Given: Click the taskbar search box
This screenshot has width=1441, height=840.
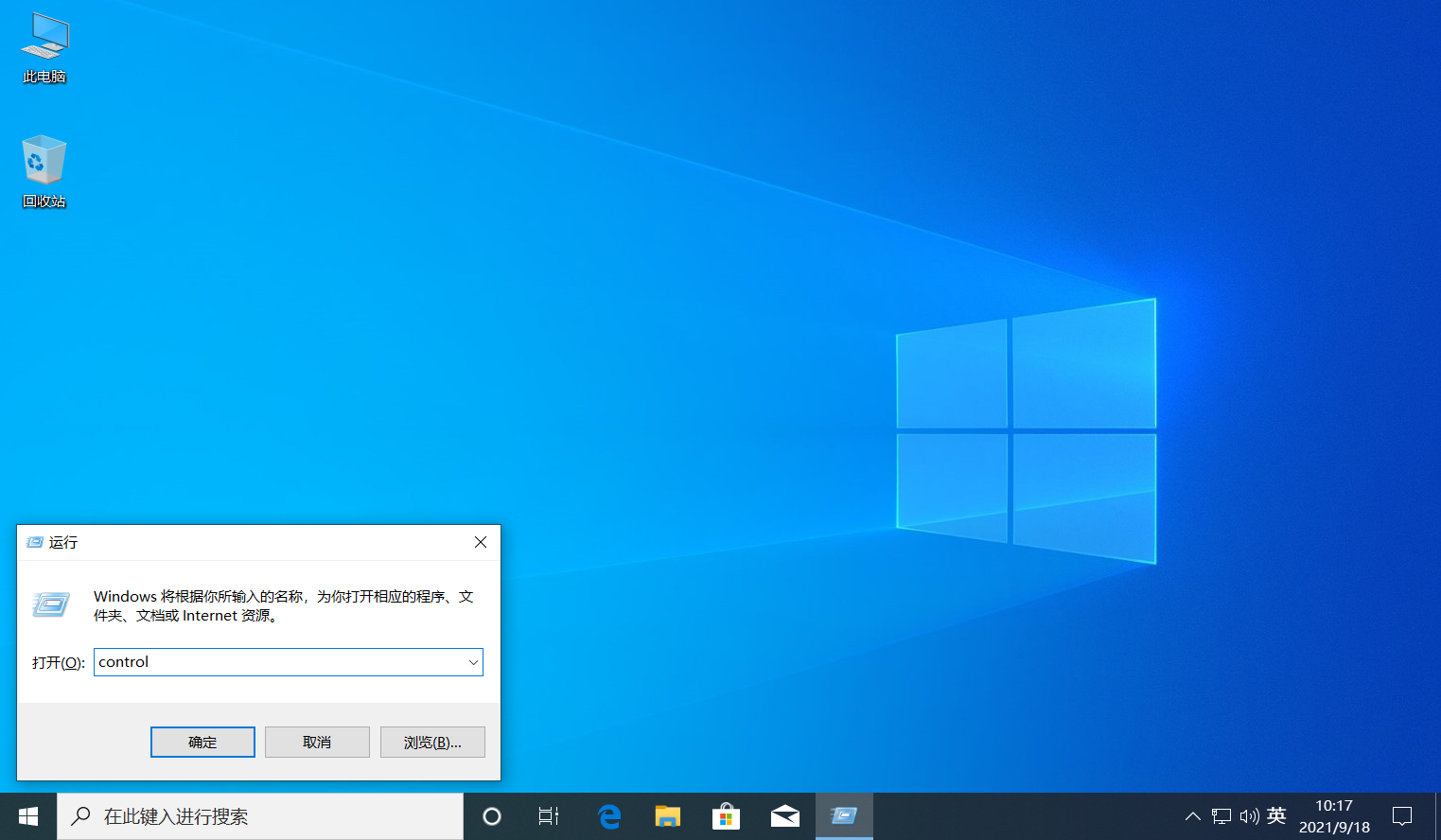Looking at the screenshot, I should [x=260, y=816].
